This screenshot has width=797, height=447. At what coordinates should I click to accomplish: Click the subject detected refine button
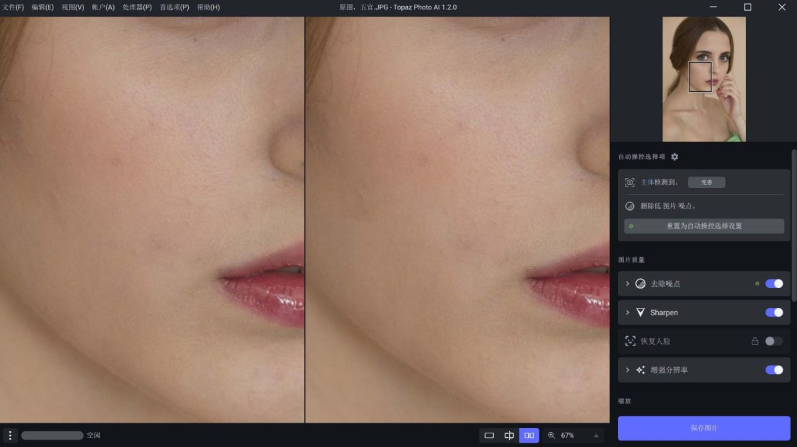[x=707, y=182]
